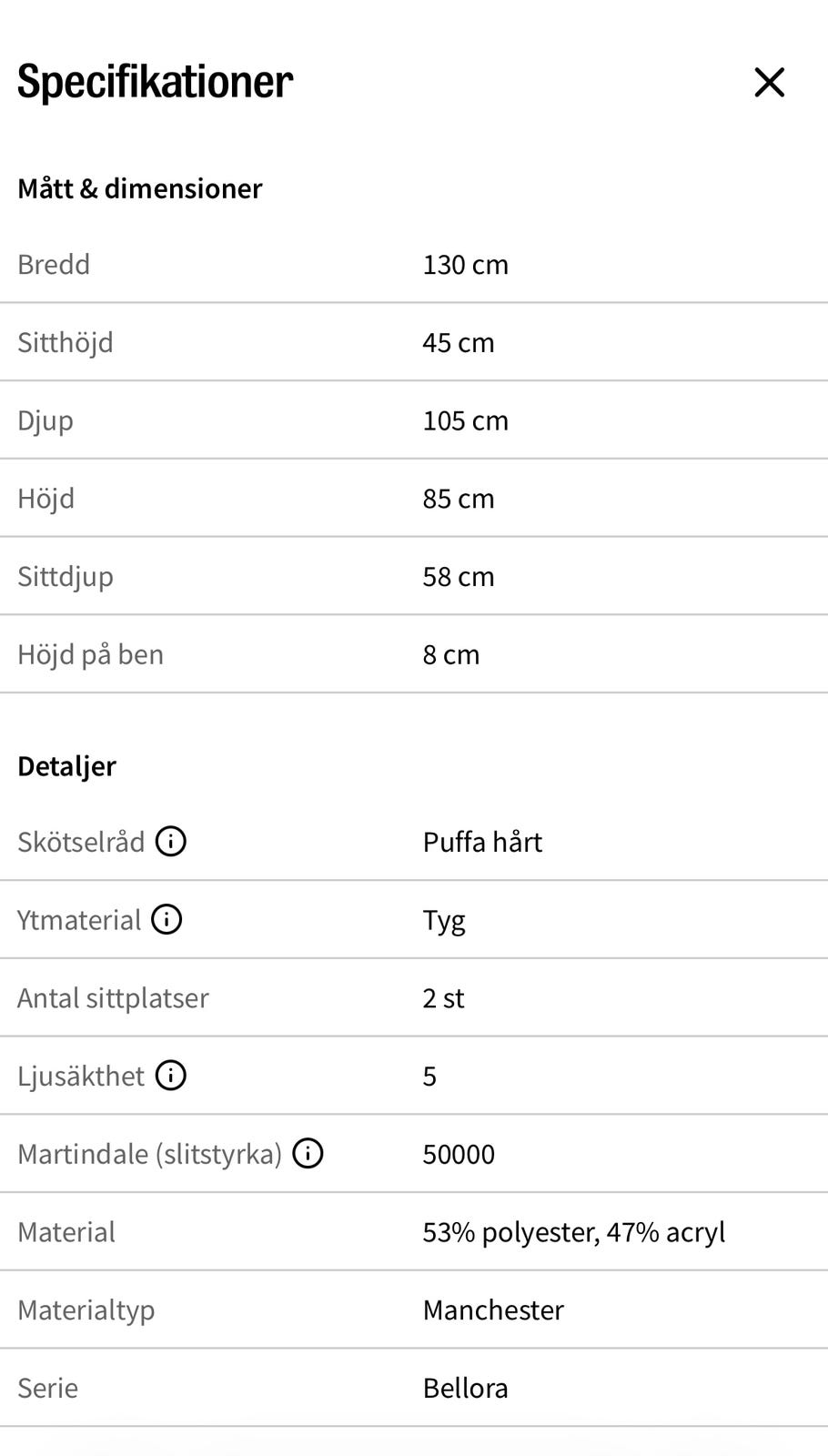Viewport: 828px width, 1456px height.
Task: Select the Specifikationer heading
Action: coord(156,82)
